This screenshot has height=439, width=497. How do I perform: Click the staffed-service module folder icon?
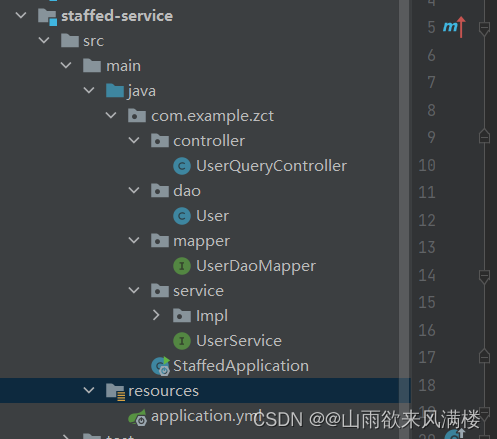(47, 17)
